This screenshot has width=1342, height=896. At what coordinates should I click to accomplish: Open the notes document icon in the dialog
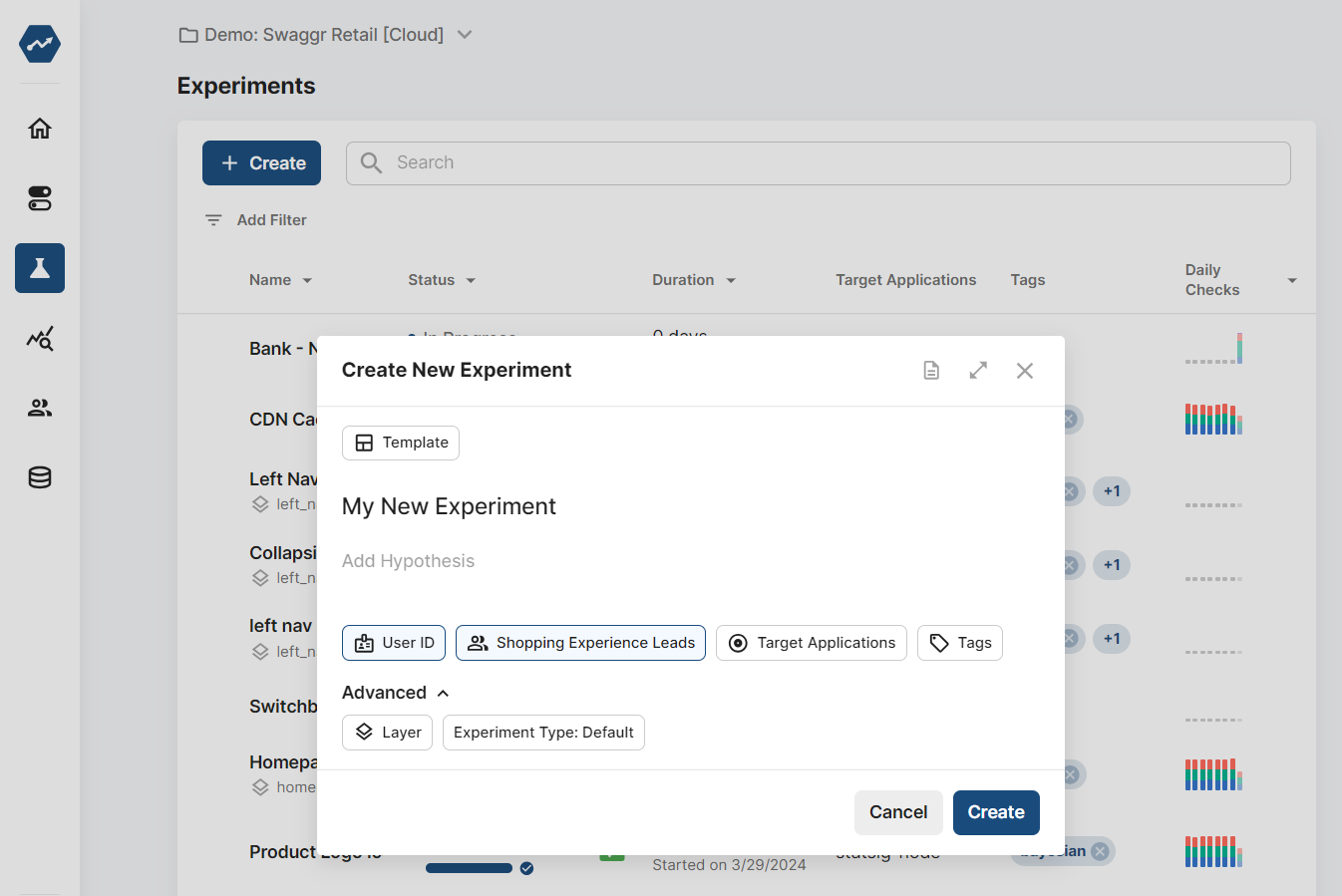(x=931, y=370)
